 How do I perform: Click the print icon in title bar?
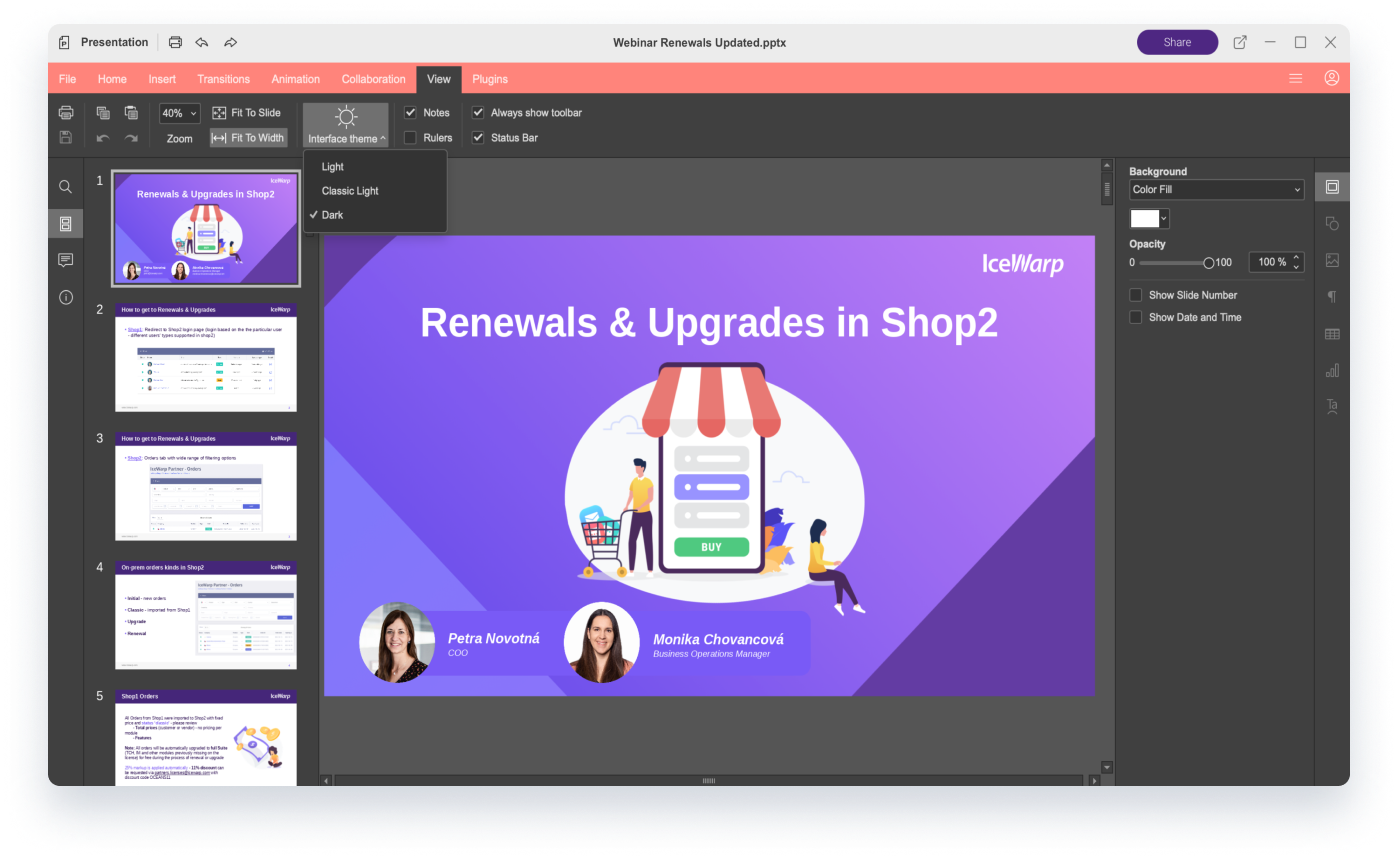(x=175, y=42)
